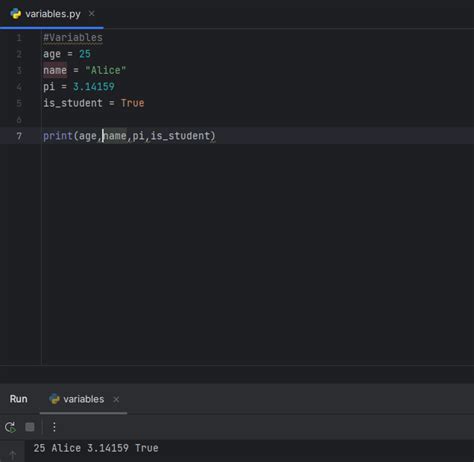Image resolution: width=474 pixels, height=462 pixels.
Task: Click line number 7 in the gutter
Action: (19, 136)
